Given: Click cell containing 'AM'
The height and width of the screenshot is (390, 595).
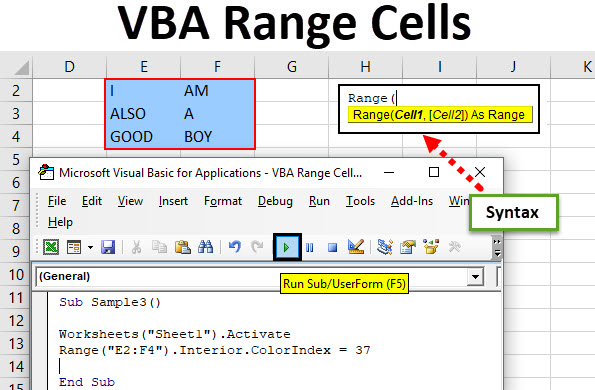Looking at the screenshot, I should coord(217,91).
